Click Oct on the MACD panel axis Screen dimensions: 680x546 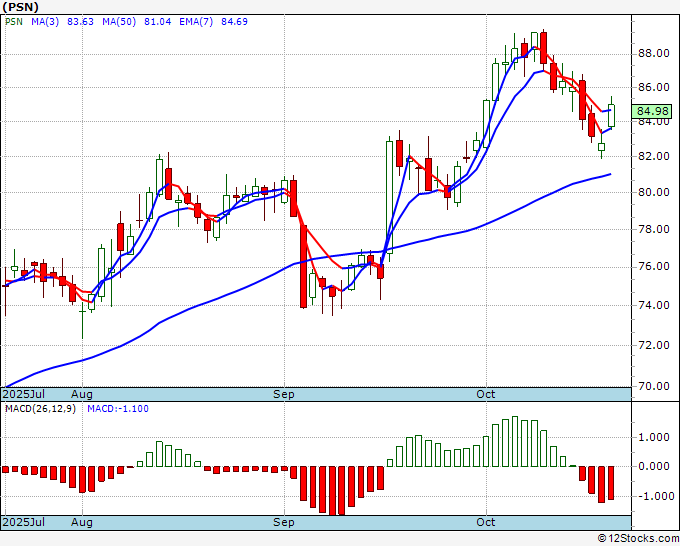click(486, 522)
